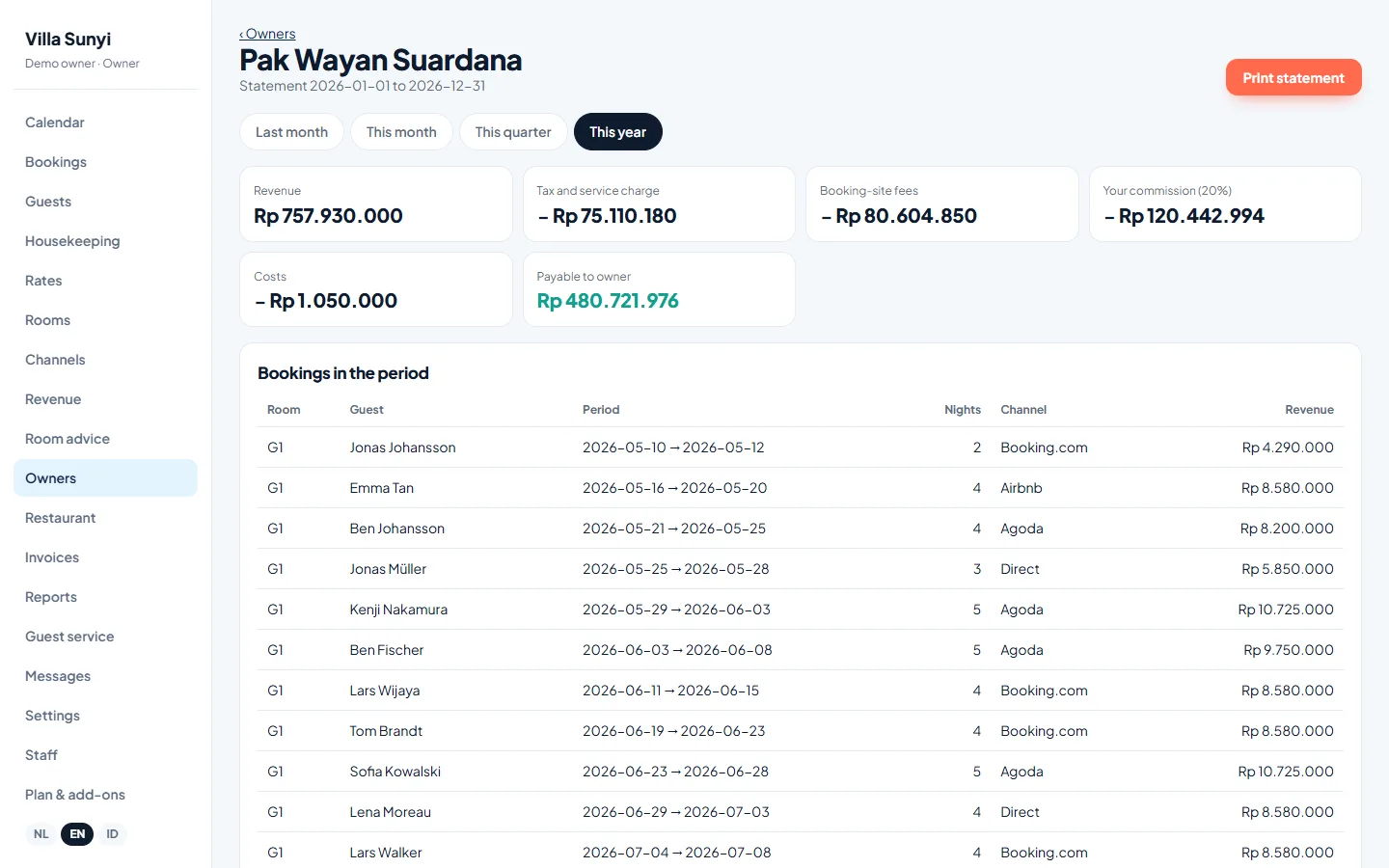The height and width of the screenshot is (868, 1389).
Task: Select the Last month period filter
Action: [291, 132]
